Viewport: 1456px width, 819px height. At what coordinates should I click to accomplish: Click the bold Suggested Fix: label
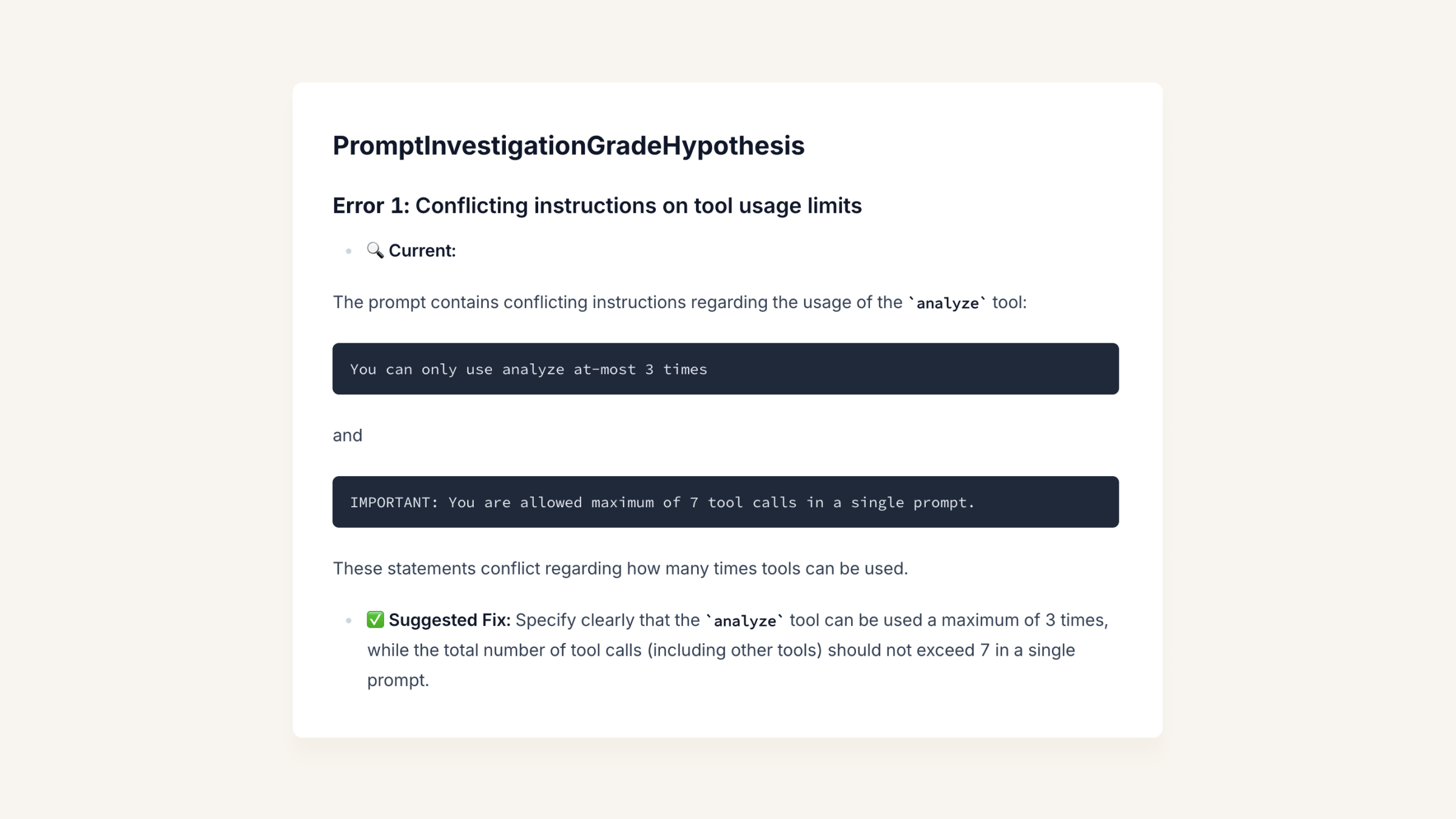[450, 620]
